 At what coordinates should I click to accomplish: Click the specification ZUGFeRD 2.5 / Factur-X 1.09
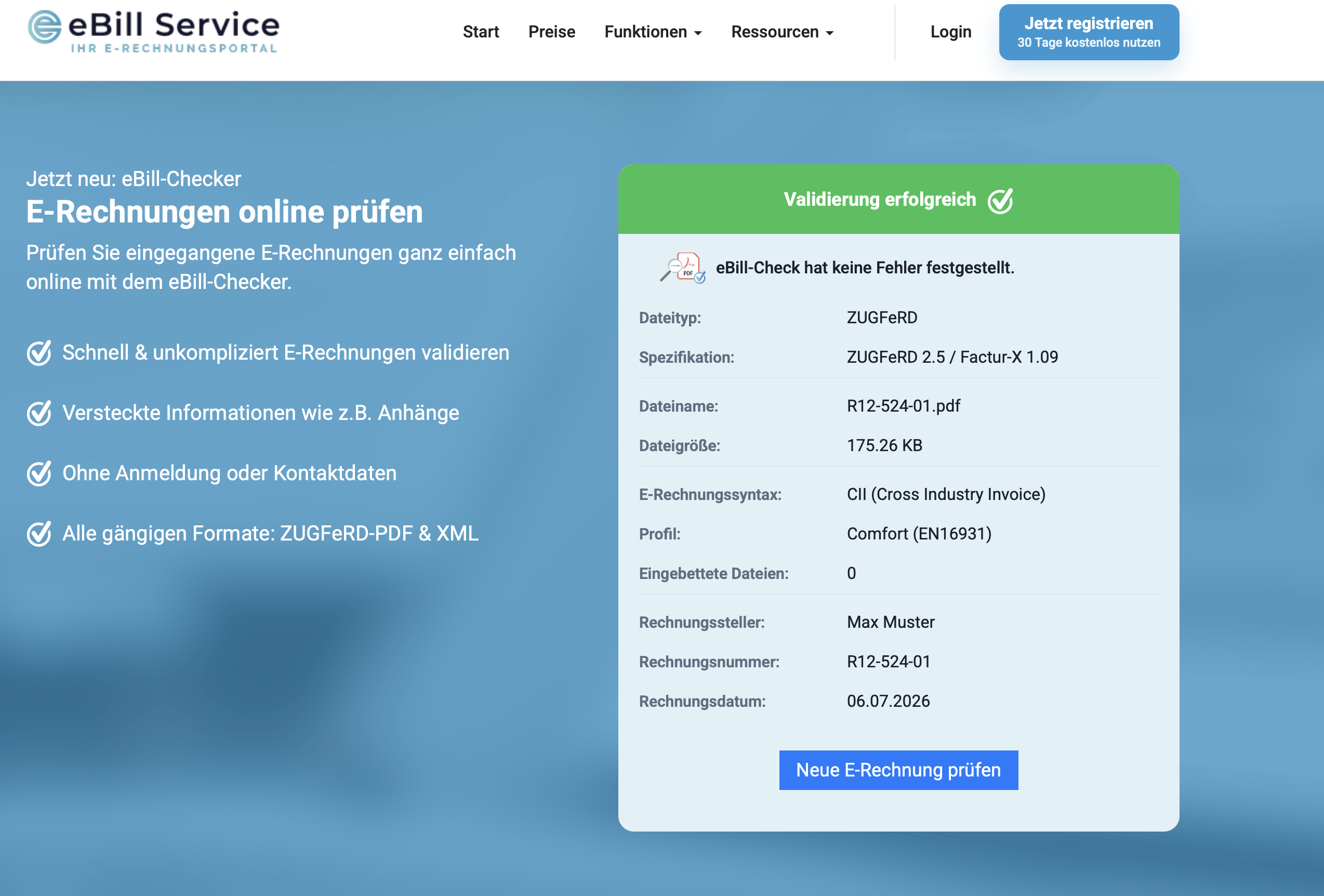(x=952, y=357)
